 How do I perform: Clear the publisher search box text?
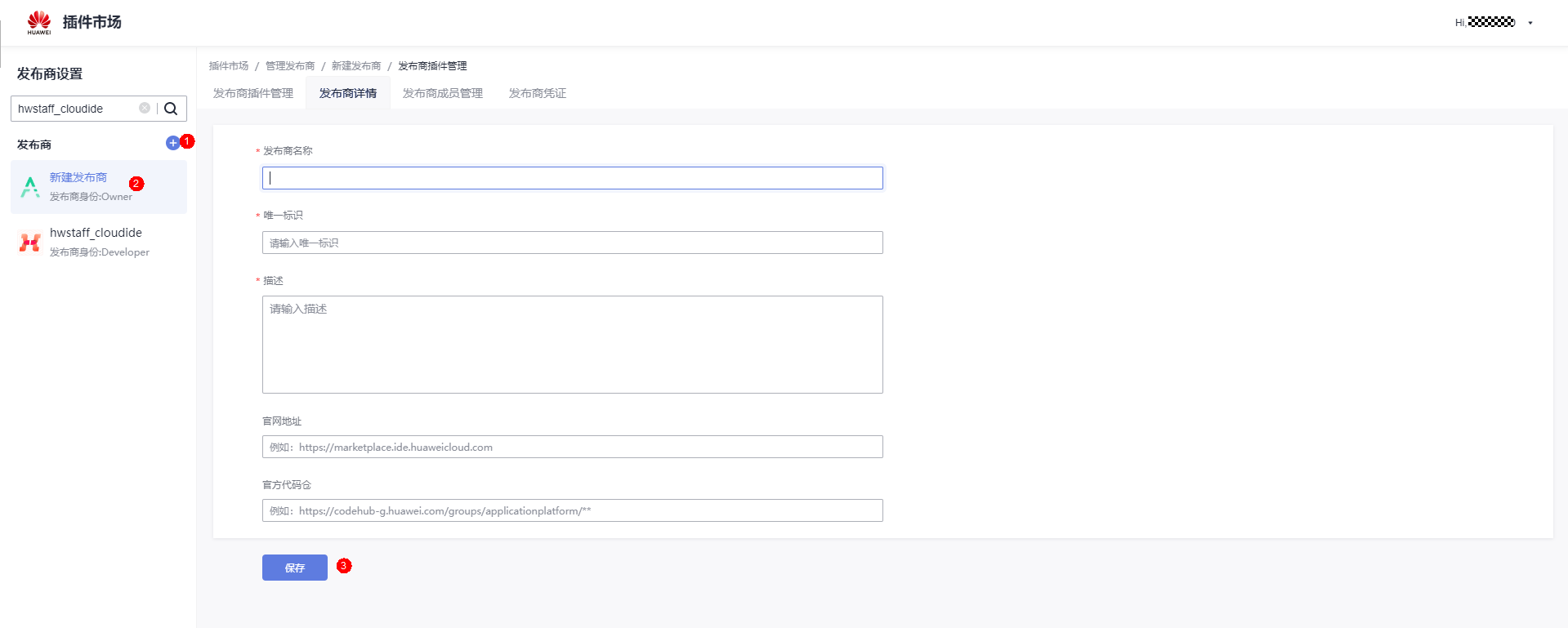(145, 108)
